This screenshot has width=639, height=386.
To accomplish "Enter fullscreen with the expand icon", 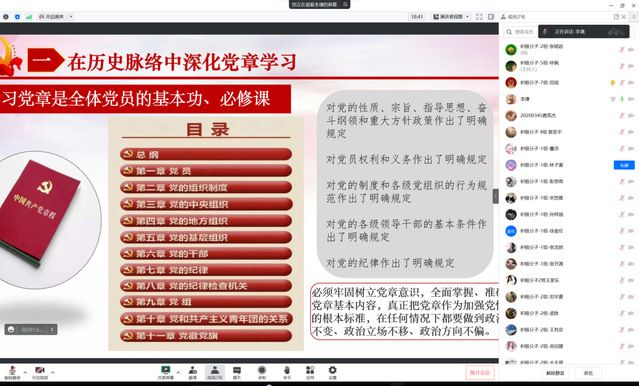I will [479, 17].
